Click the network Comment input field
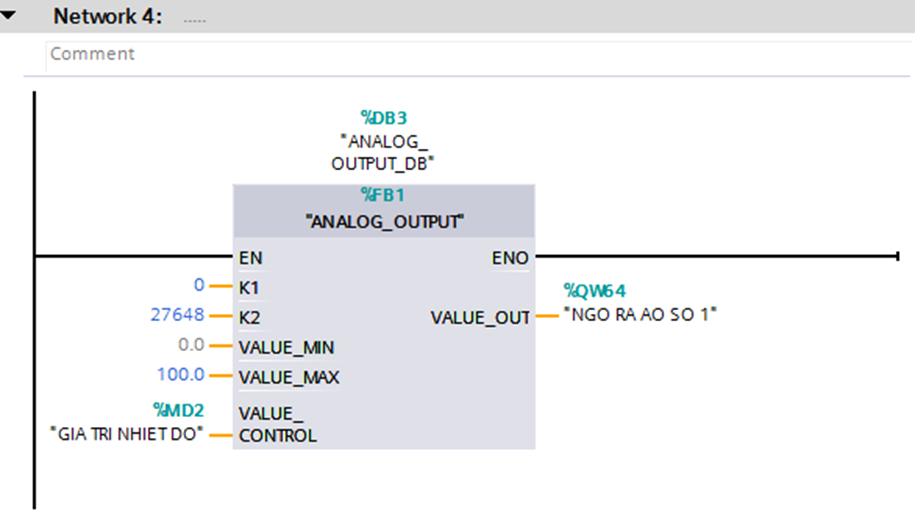Image resolution: width=915 pixels, height=525 pixels. tap(400, 55)
